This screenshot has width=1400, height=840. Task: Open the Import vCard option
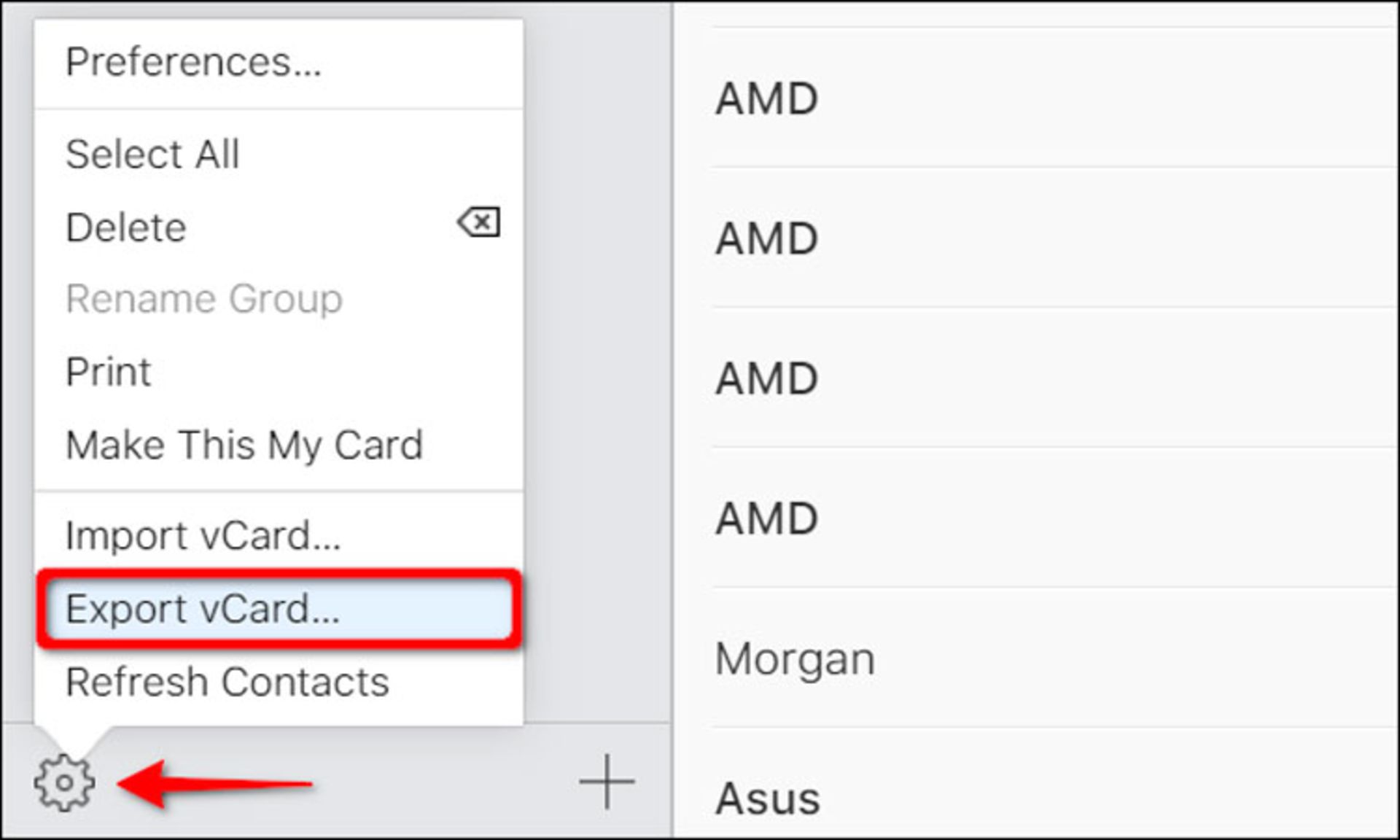tap(203, 536)
